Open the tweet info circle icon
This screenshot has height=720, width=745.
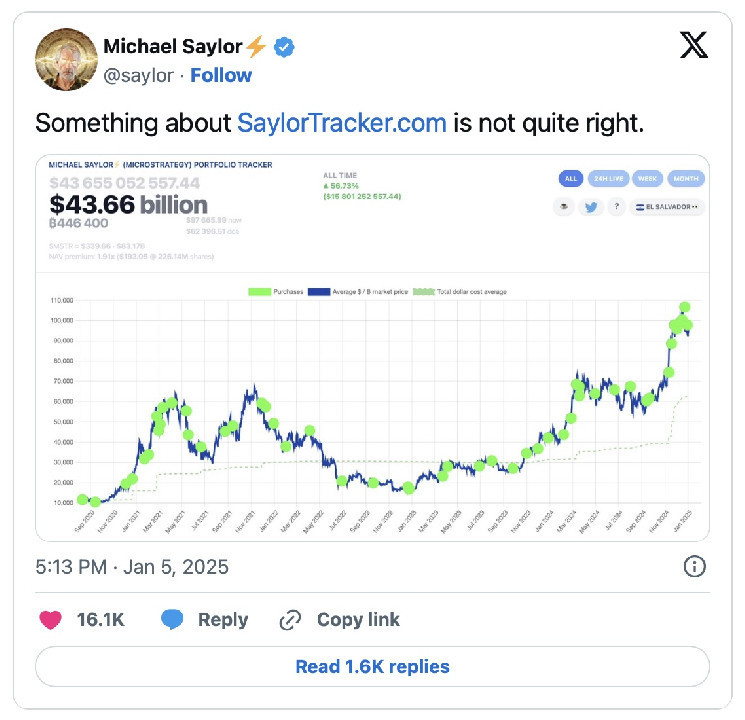coord(694,567)
